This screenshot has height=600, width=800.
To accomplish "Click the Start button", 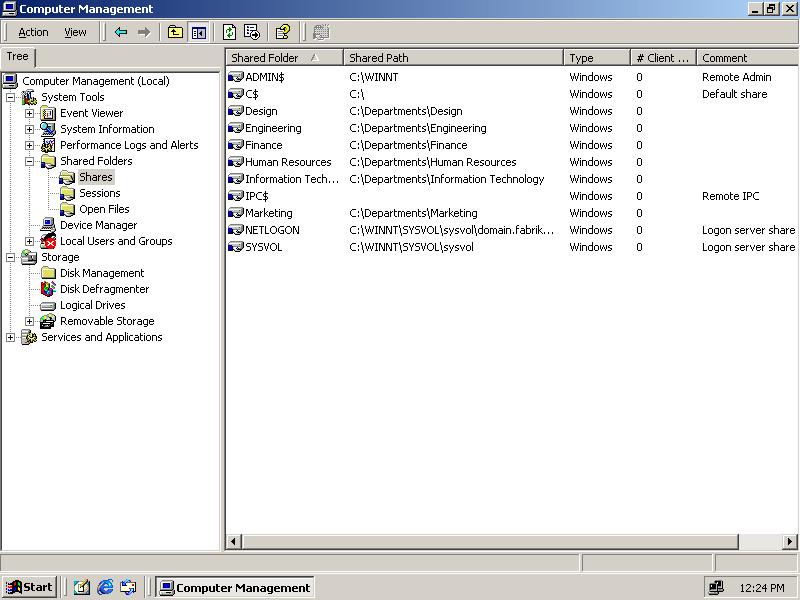I will point(29,587).
